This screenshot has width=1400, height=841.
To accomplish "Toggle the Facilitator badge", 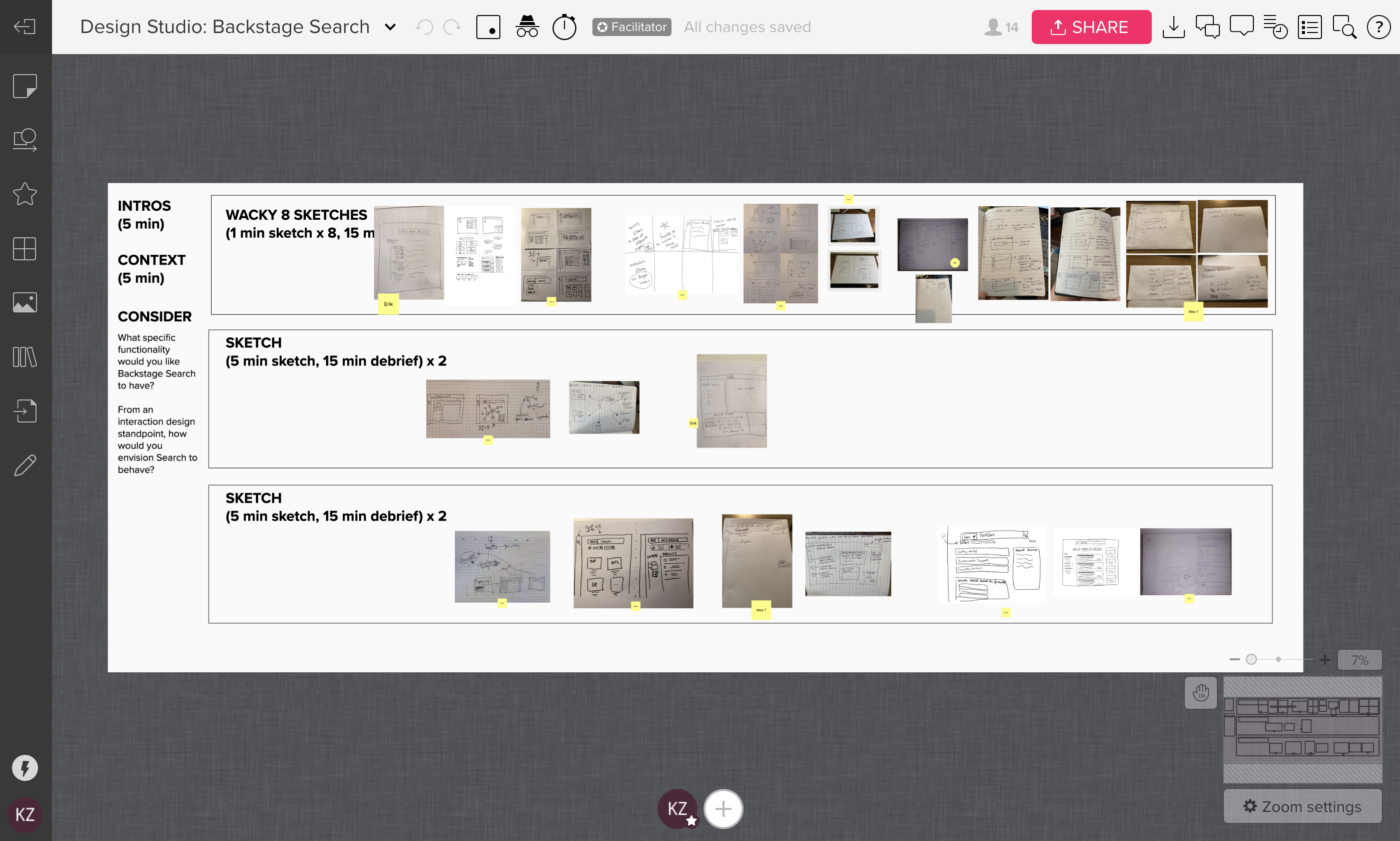I will pos(631,27).
